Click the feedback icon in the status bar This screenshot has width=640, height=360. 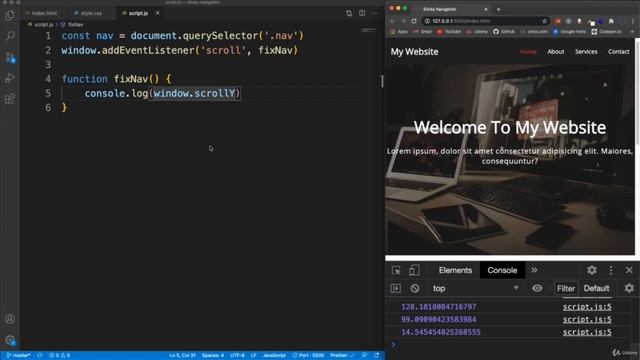coord(364,355)
